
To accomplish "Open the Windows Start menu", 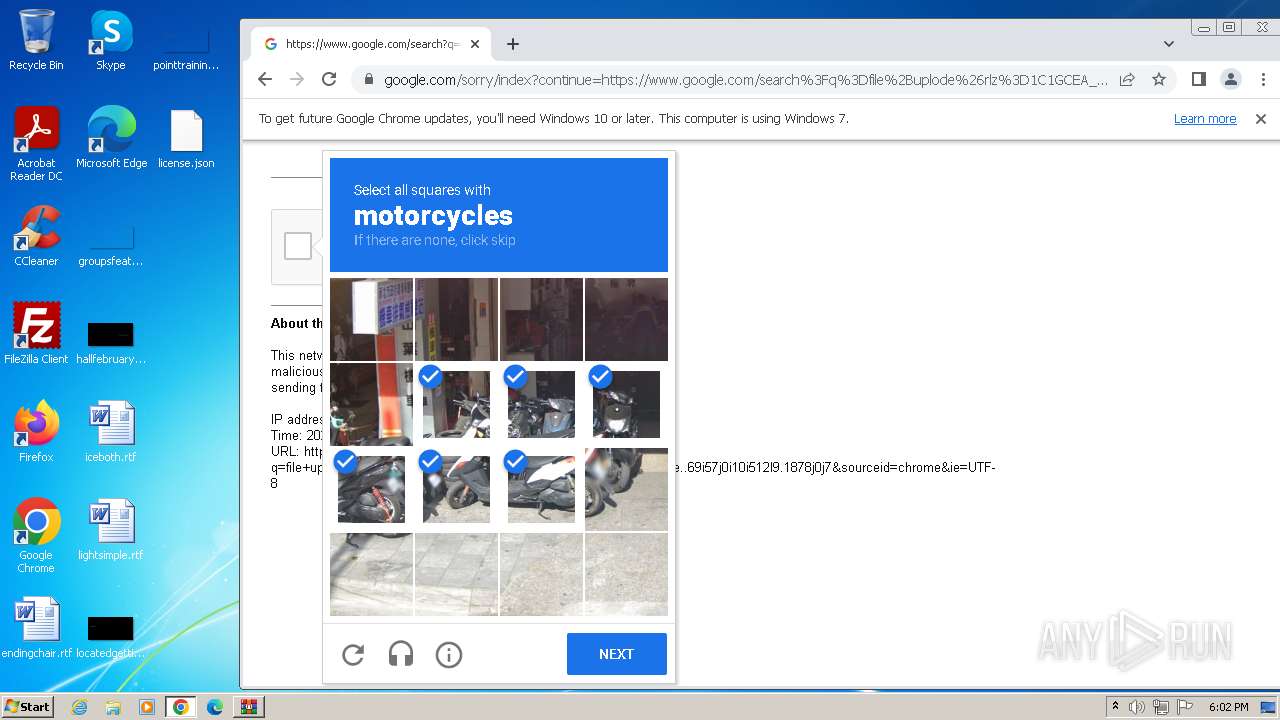I will coord(27,707).
